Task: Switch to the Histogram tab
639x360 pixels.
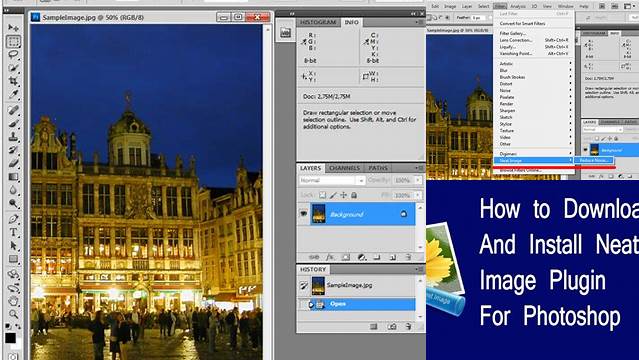Action: (x=318, y=22)
